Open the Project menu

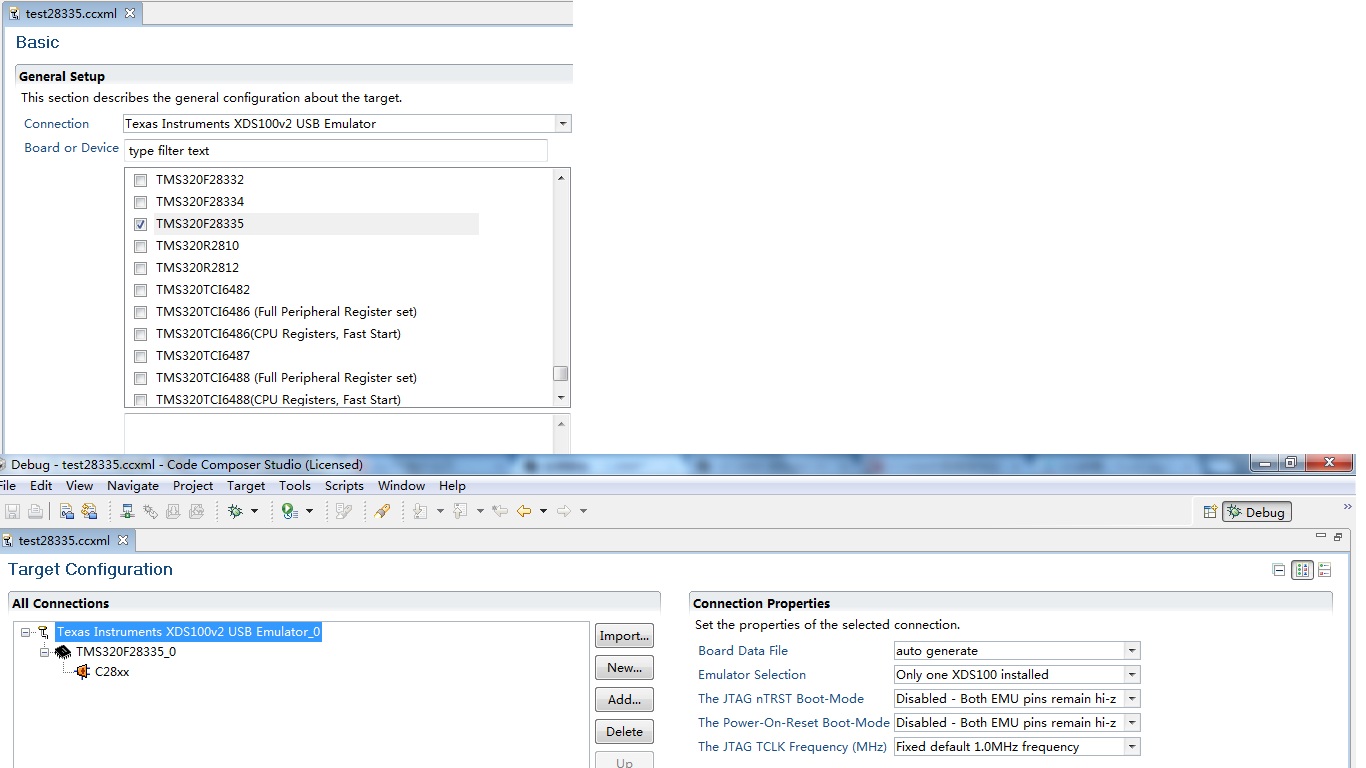(x=193, y=486)
